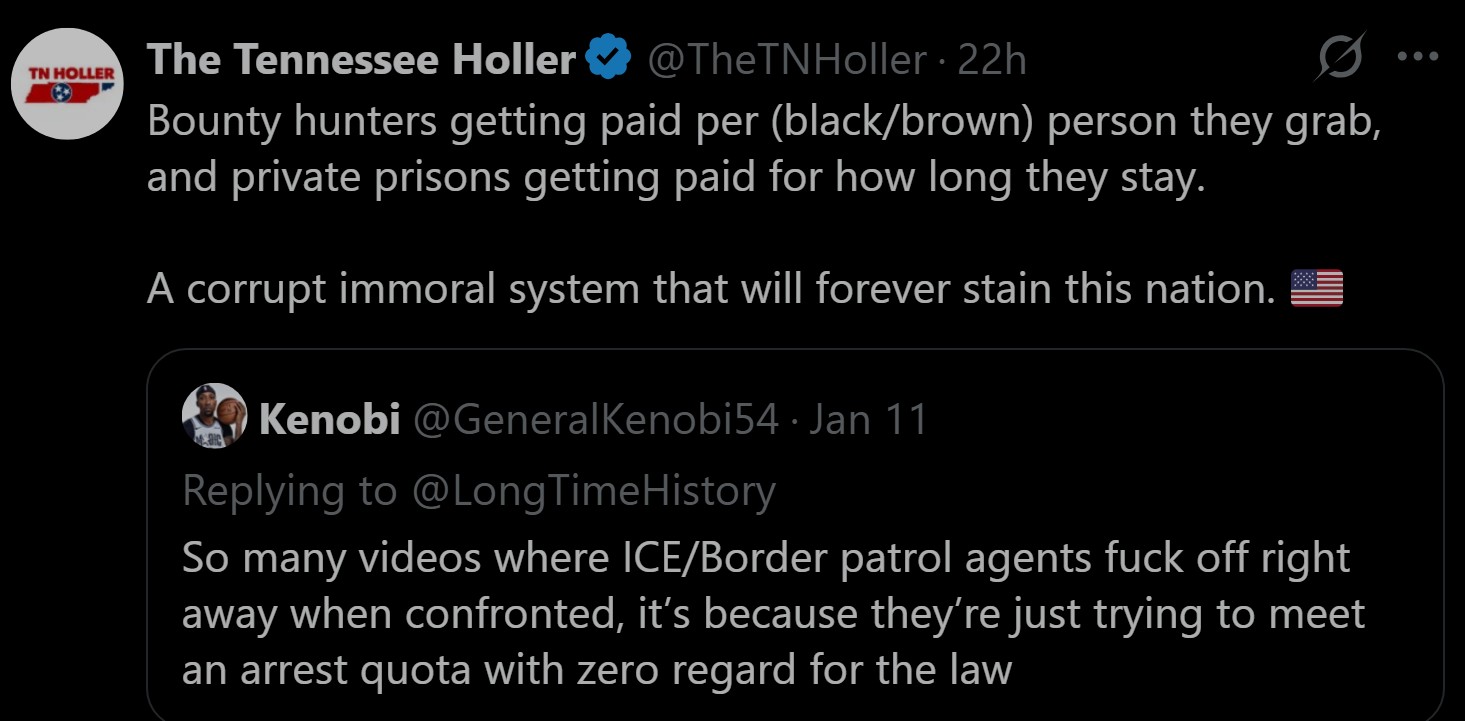Click the "an arrest quota" quoted line

(x=597, y=669)
